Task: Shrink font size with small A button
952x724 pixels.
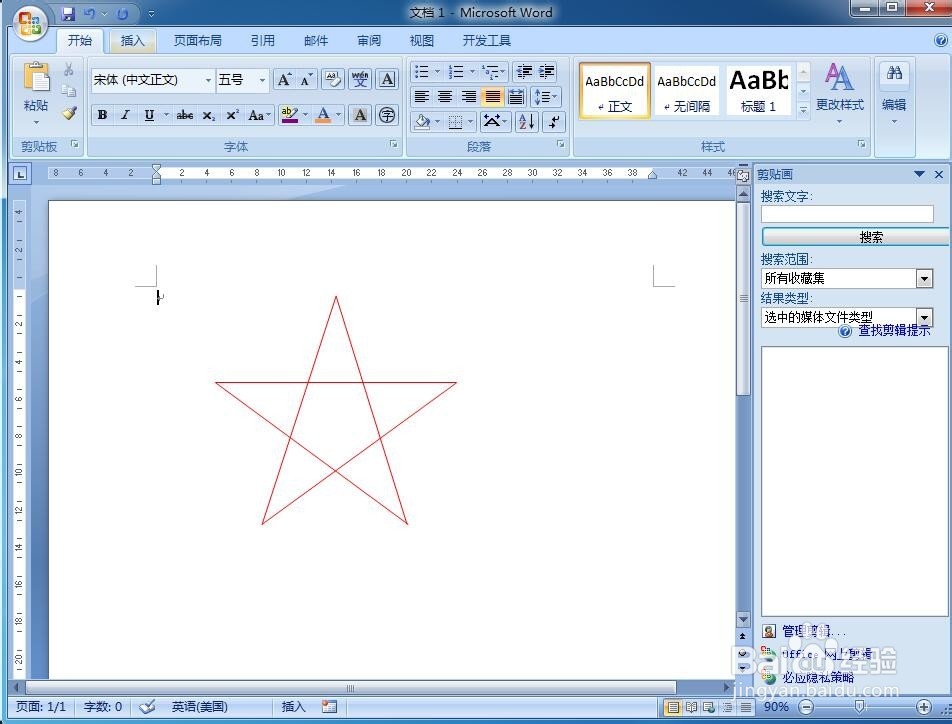Action: (306, 80)
